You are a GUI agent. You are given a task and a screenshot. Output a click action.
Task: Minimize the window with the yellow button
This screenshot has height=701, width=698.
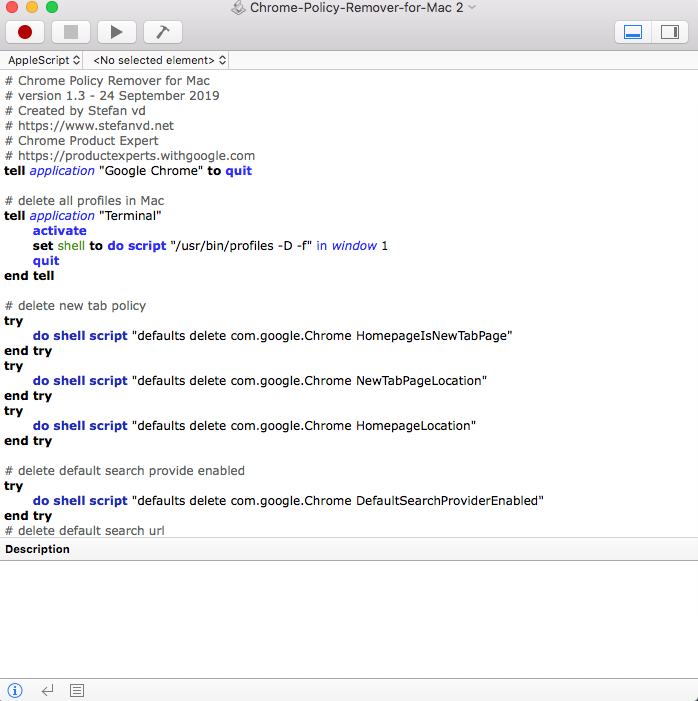pos(32,7)
